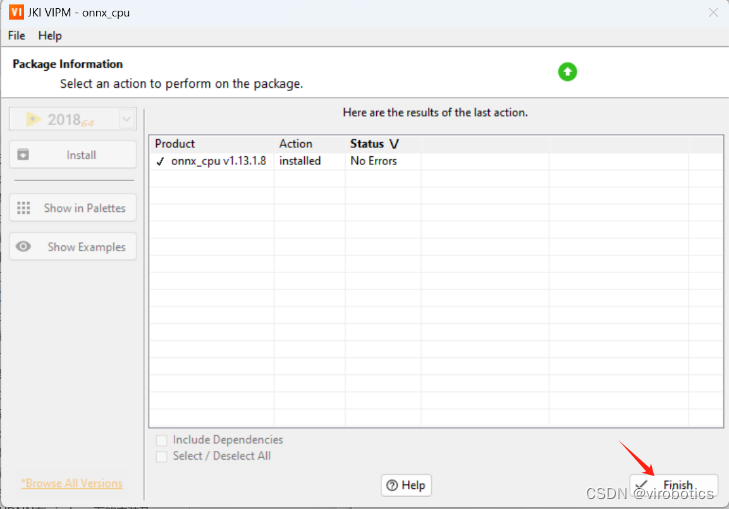
Task: Open the File menu
Action: [x=16, y=36]
